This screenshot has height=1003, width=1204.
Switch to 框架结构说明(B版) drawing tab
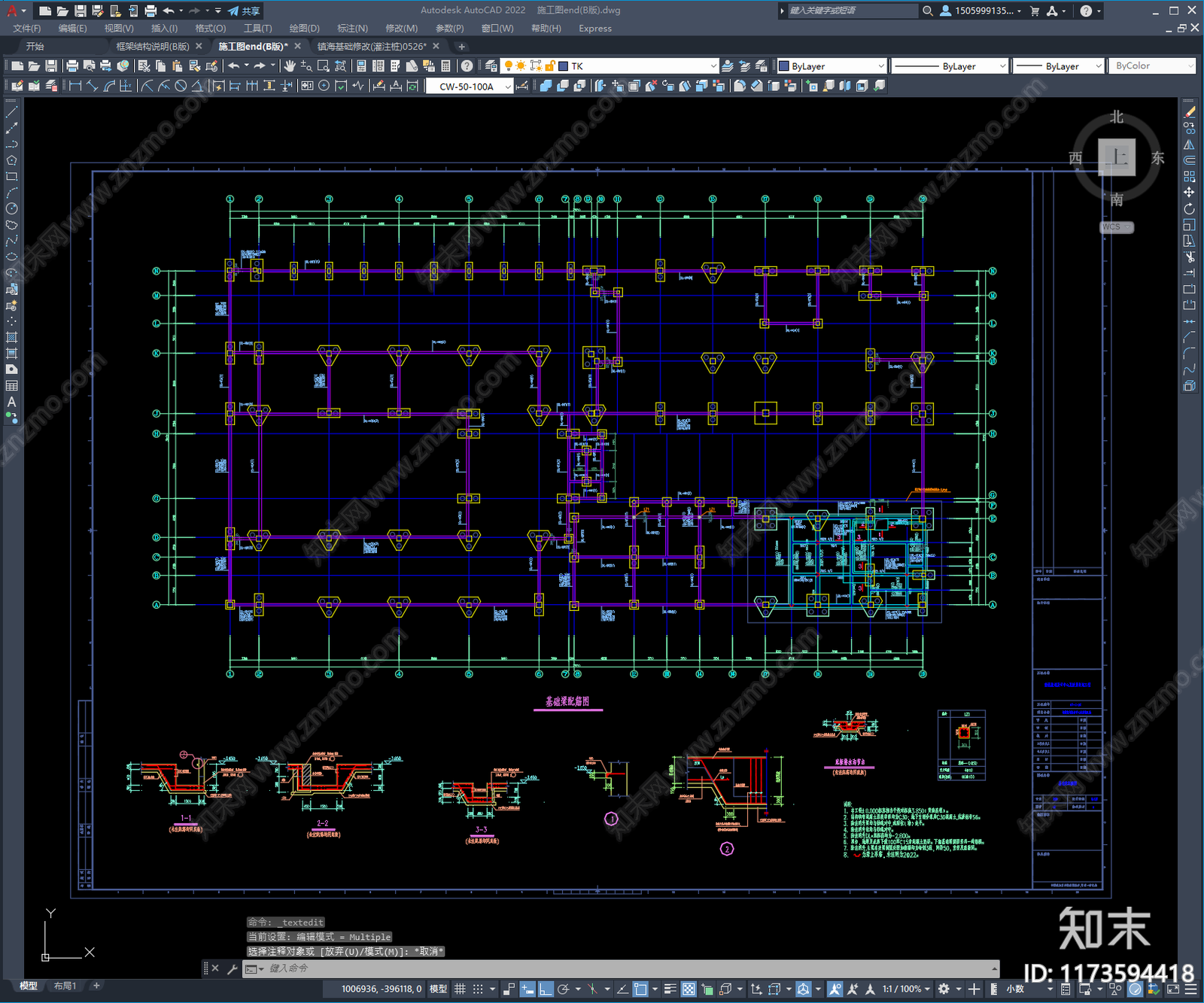153,47
